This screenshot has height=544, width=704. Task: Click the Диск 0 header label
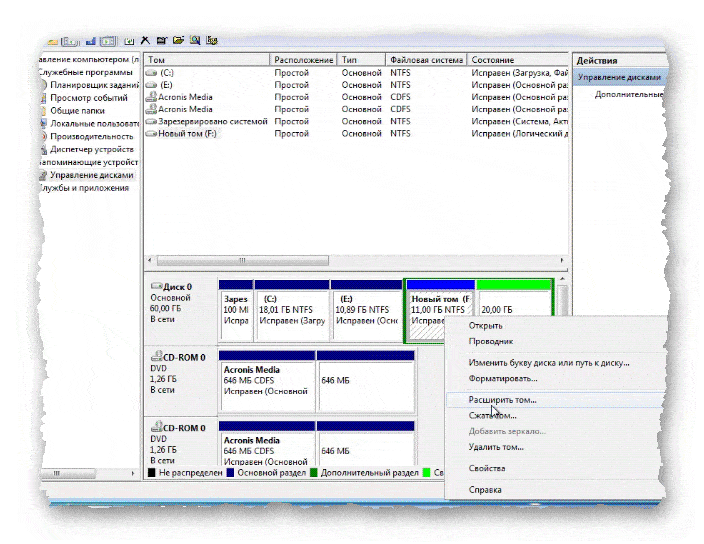(177, 287)
